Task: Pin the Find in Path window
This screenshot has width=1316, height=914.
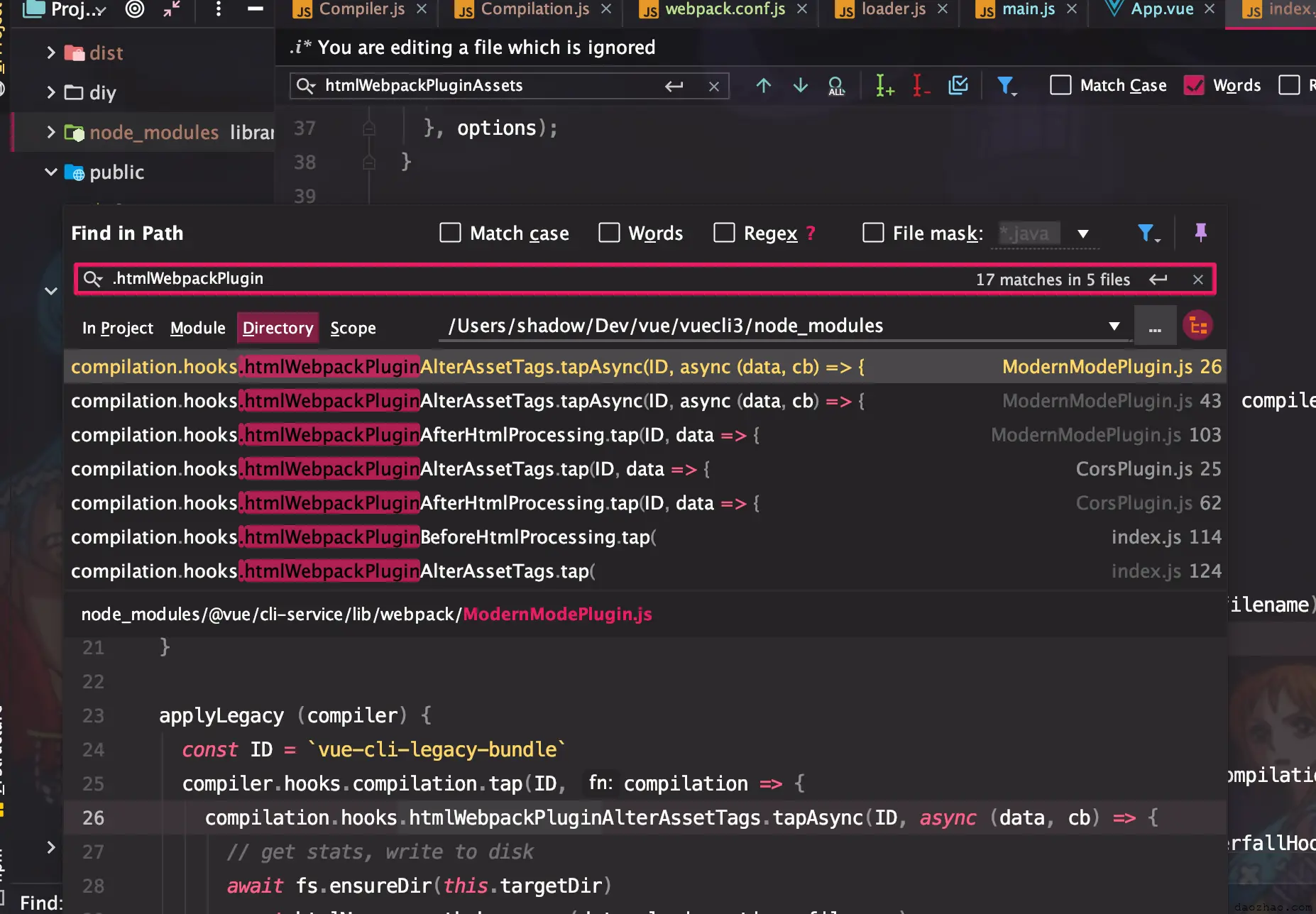Action: pos(1200,233)
